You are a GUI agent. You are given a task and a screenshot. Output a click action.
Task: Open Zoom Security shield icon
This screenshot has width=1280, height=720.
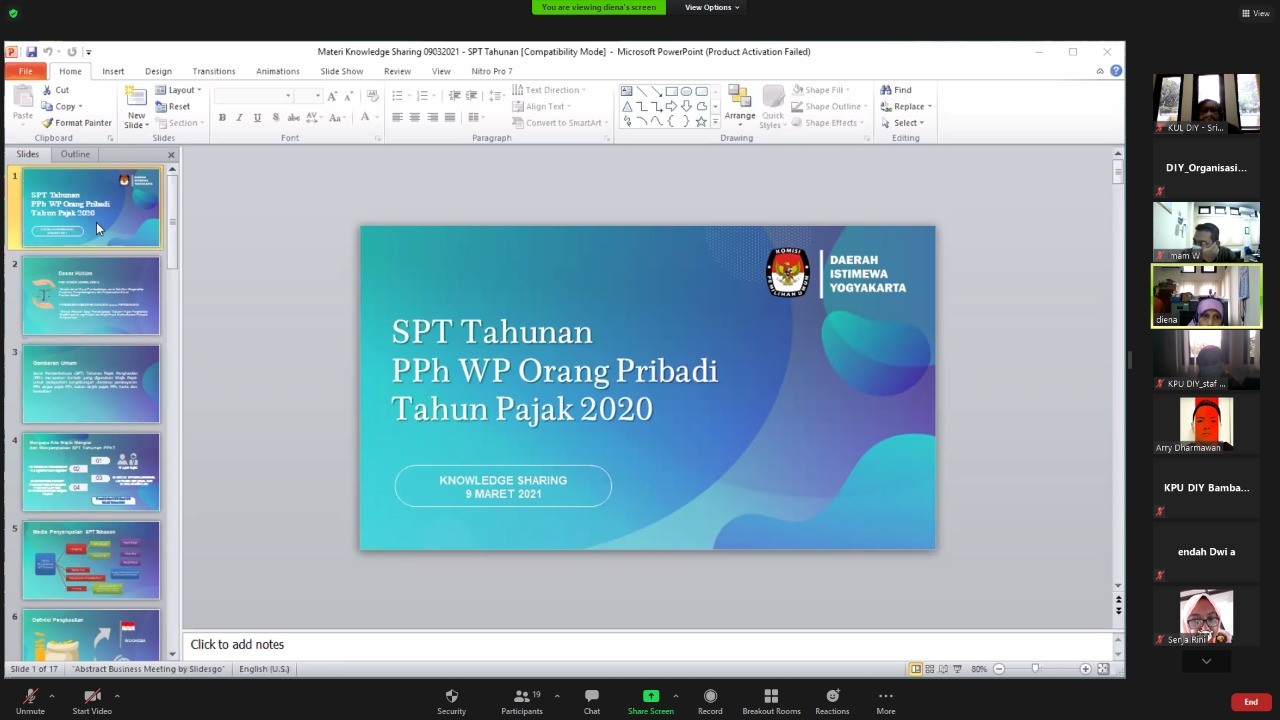(x=451, y=701)
